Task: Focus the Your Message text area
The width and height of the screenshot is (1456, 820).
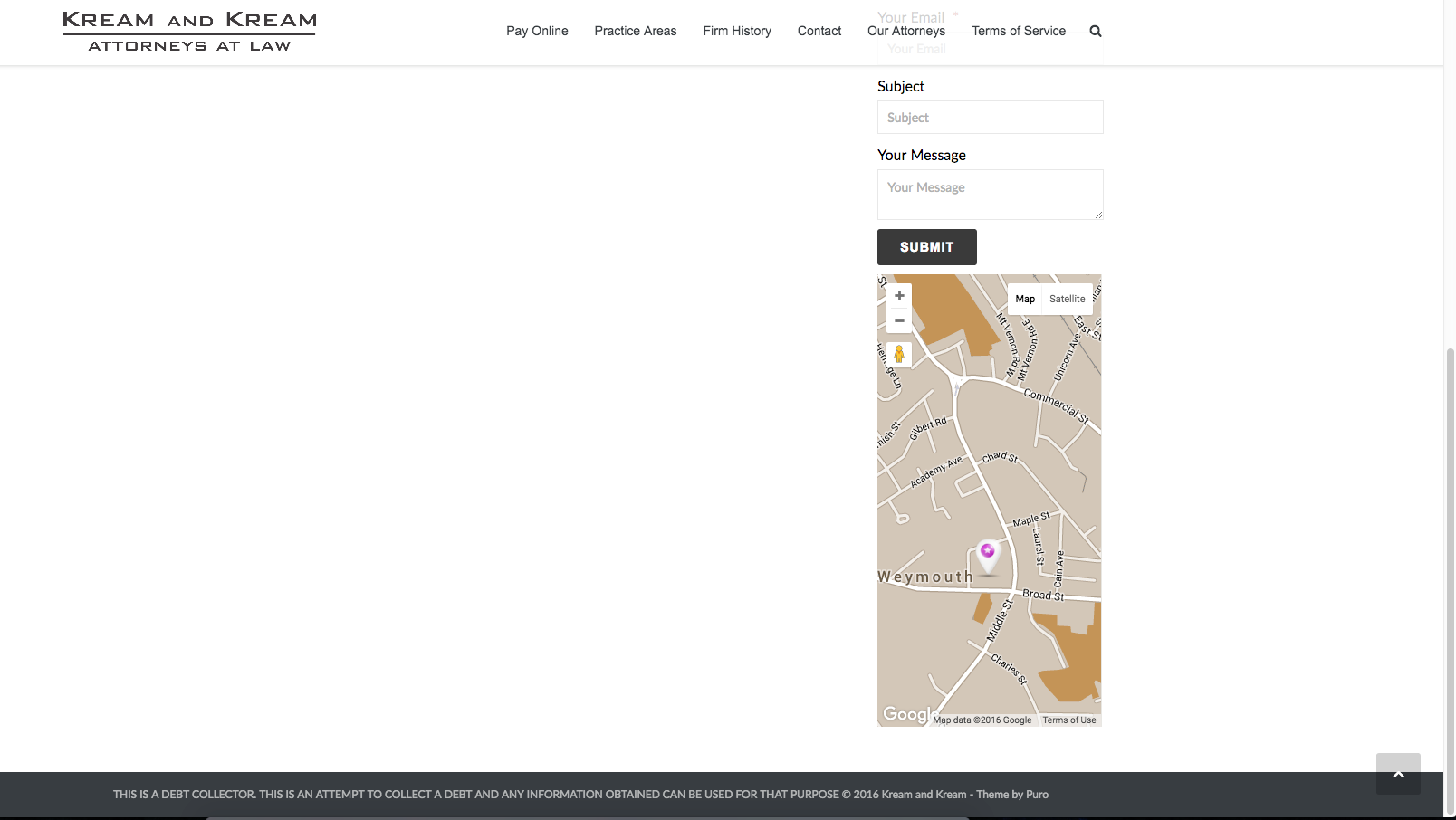Action: click(990, 195)
